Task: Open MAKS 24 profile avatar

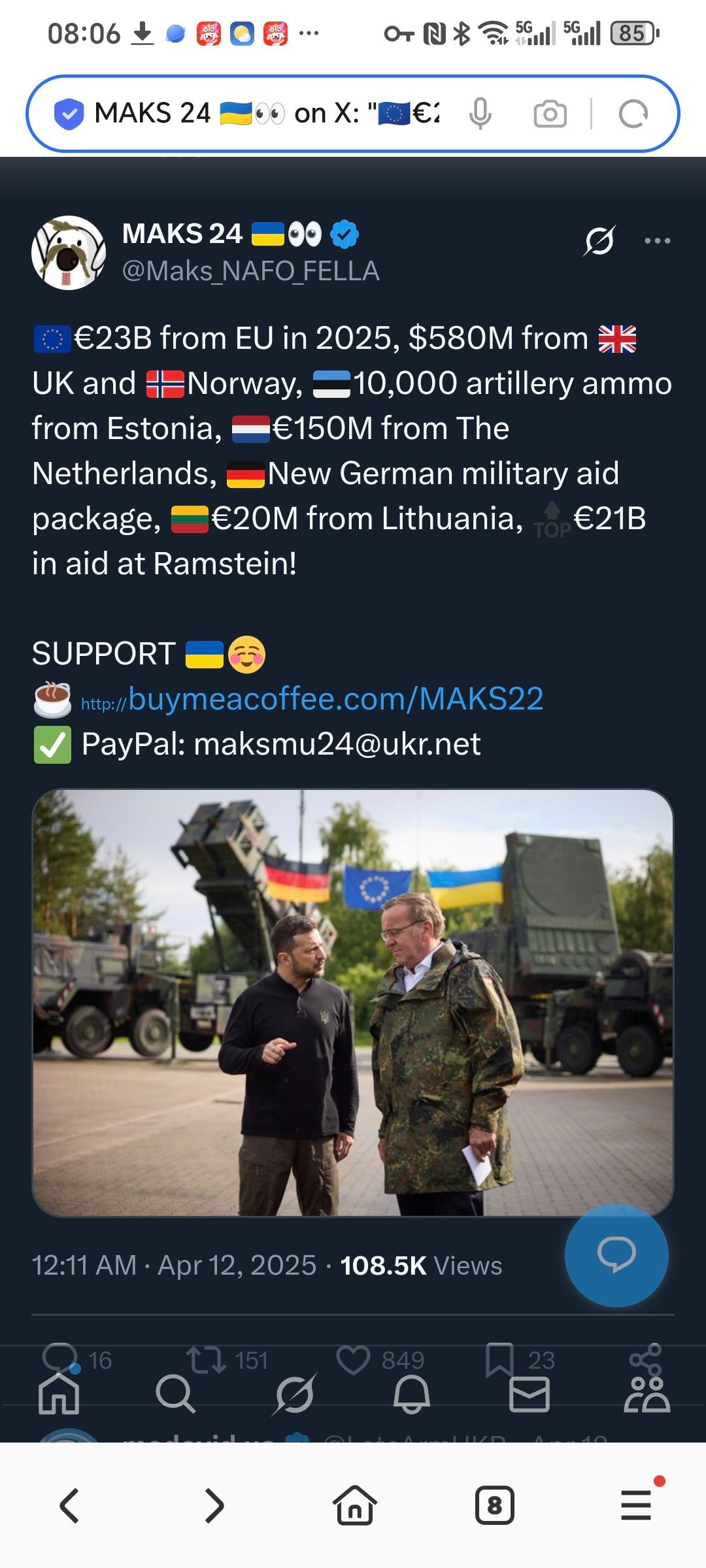Action: click(69, 253)
